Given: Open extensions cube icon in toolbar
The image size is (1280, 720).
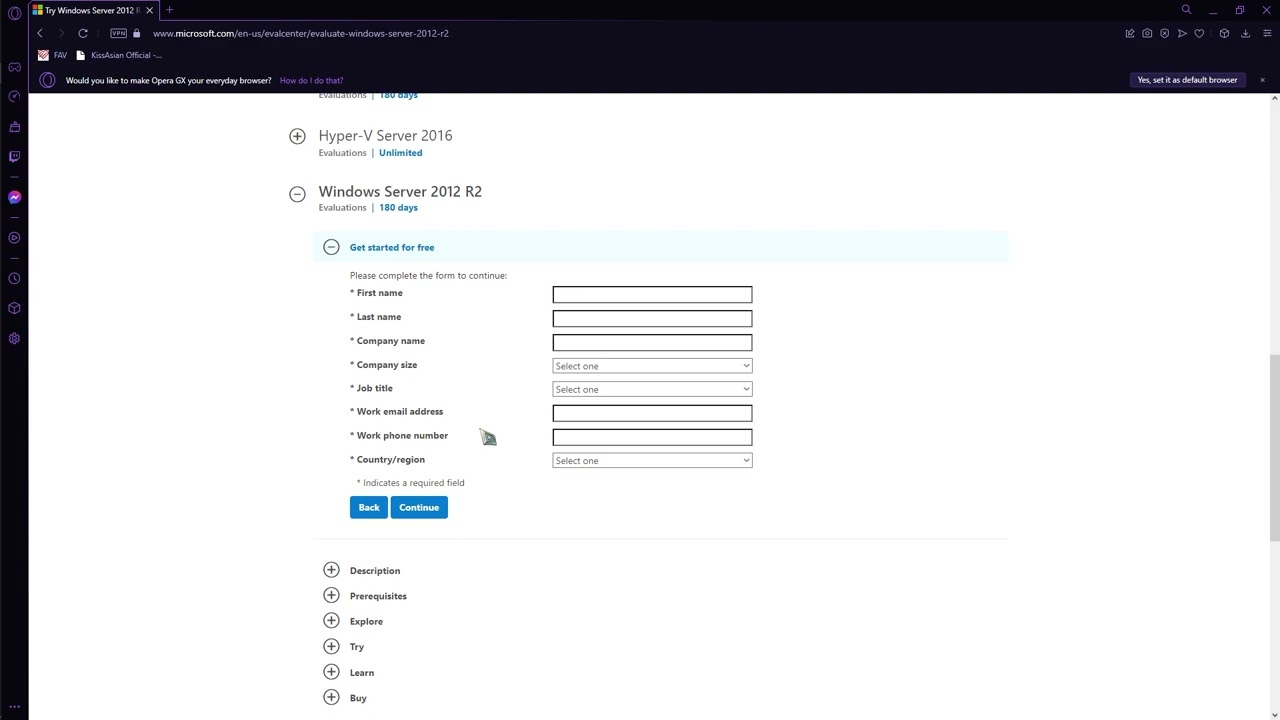Looking at the screenshot, I should (x=1224, y=33).
